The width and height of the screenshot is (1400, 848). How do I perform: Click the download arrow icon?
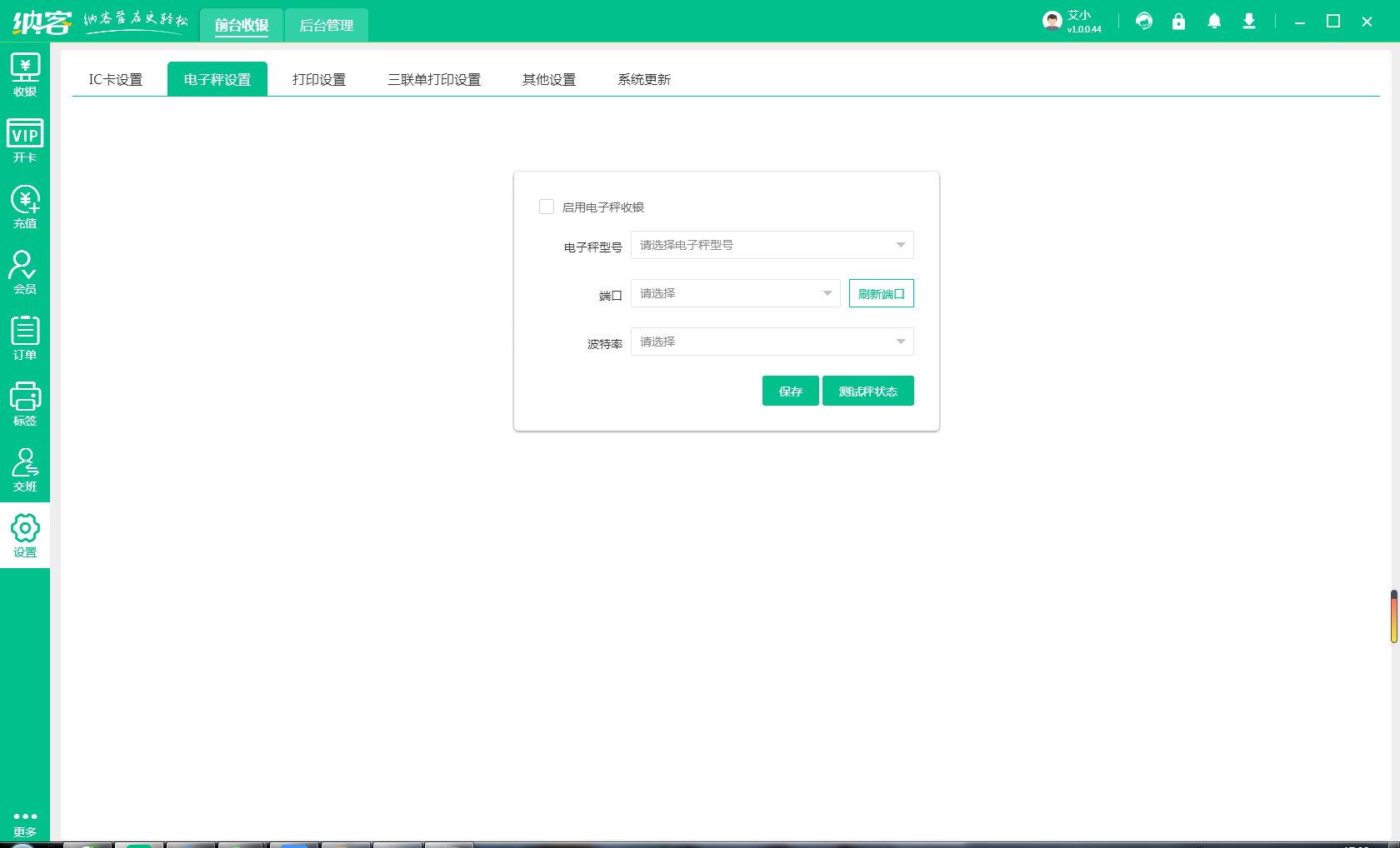[x=1248, y=22]
